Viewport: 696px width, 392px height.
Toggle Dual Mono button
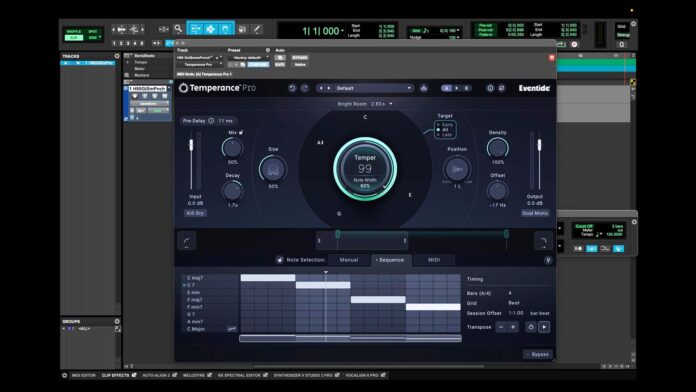coord(535,213)
